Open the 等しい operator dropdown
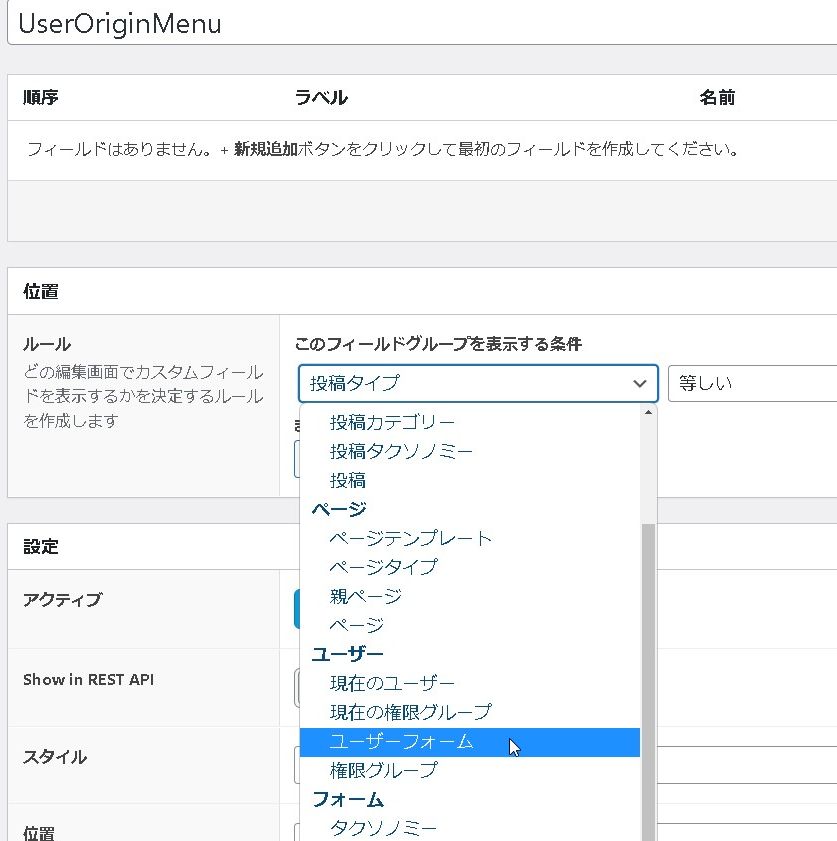837x841 pixels. click(752, 383)
